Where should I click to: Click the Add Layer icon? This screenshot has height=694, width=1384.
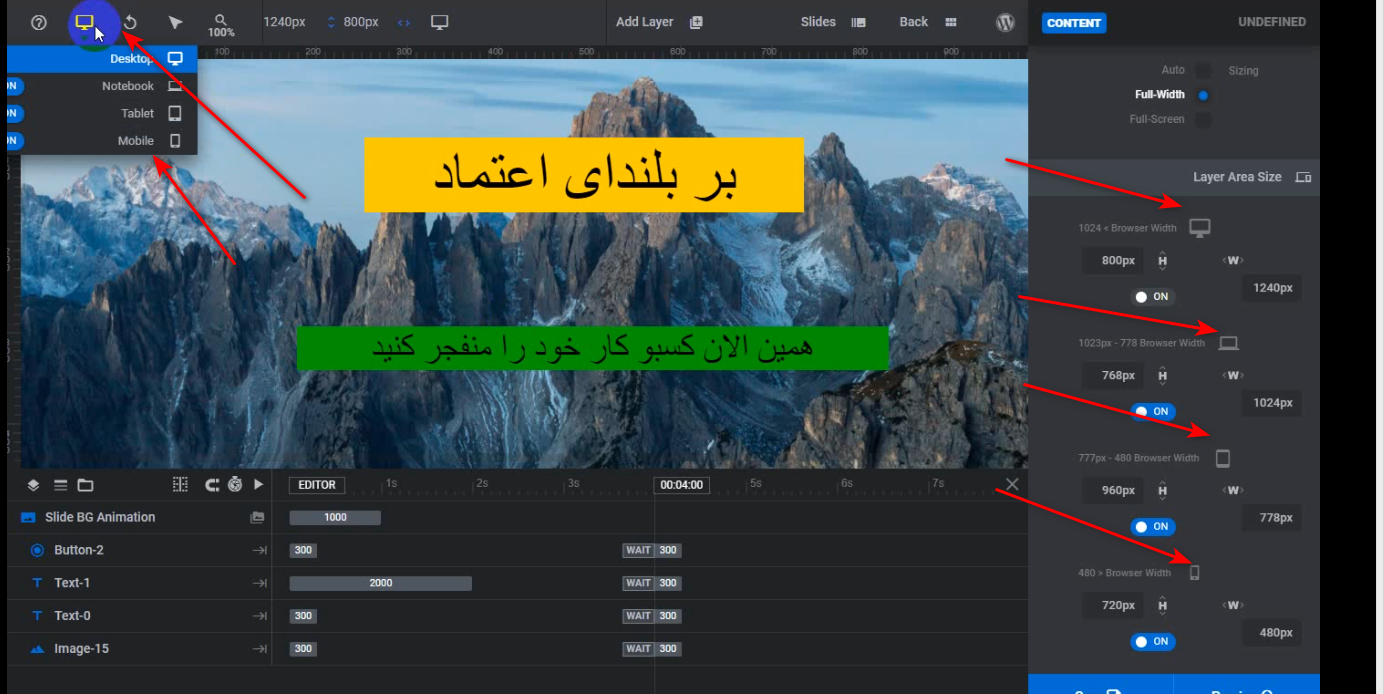(697, 22)
